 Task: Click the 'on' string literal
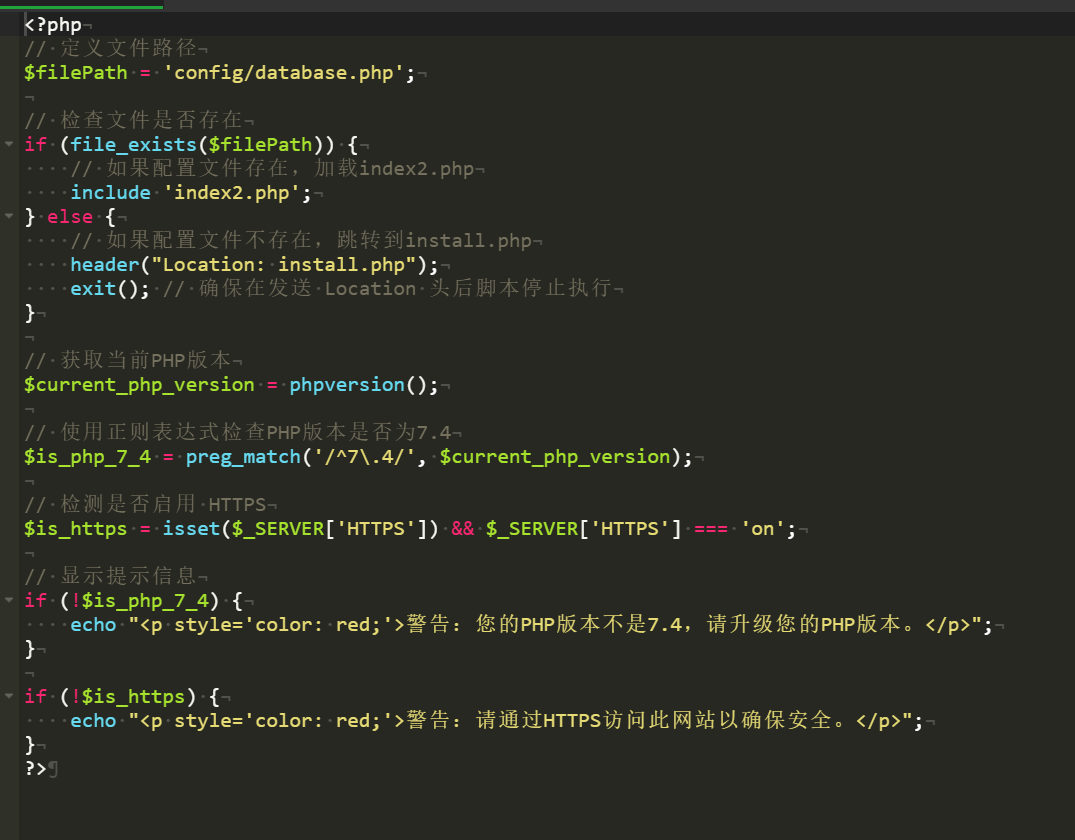point(762,529)
